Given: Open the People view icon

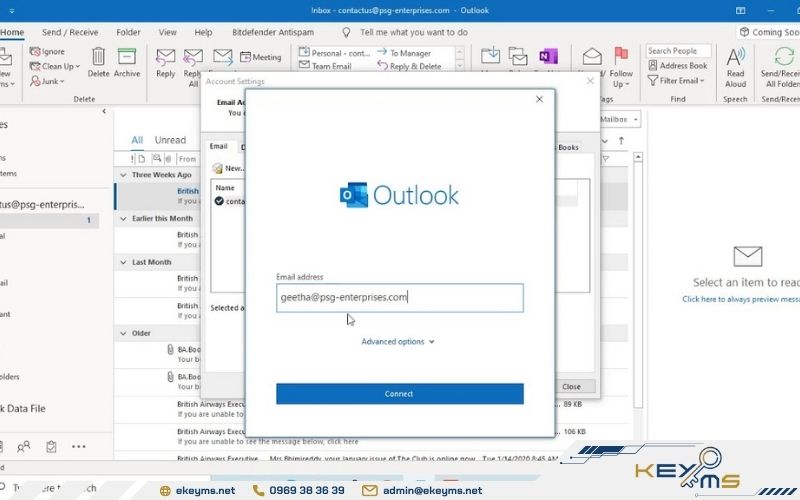Looking at the screenshot, I should 23,447.
